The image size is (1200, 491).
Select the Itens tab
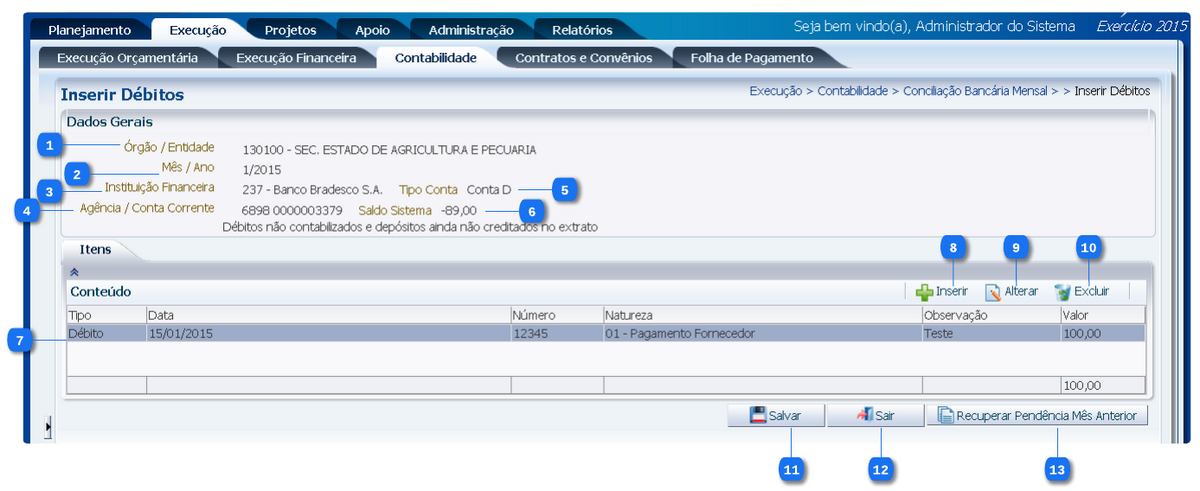tap(95, 248)
